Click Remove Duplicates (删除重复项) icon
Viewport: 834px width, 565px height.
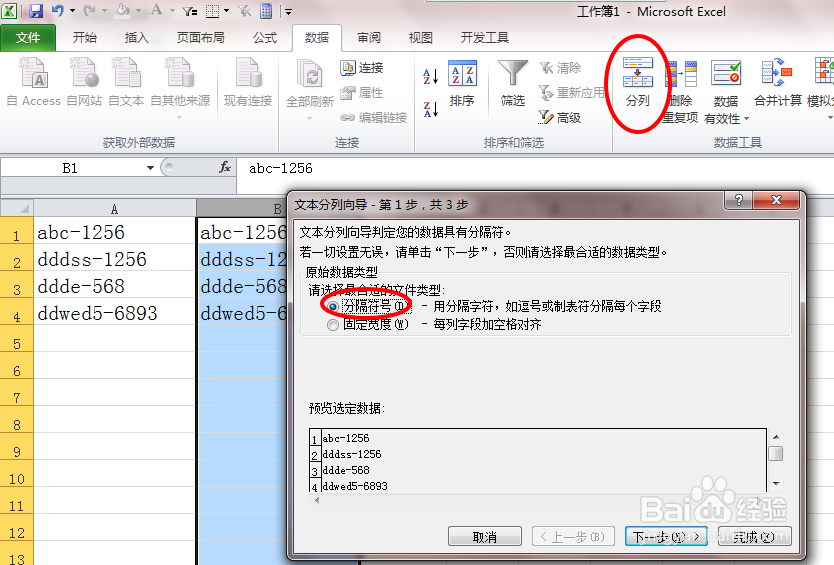[681, 73]
